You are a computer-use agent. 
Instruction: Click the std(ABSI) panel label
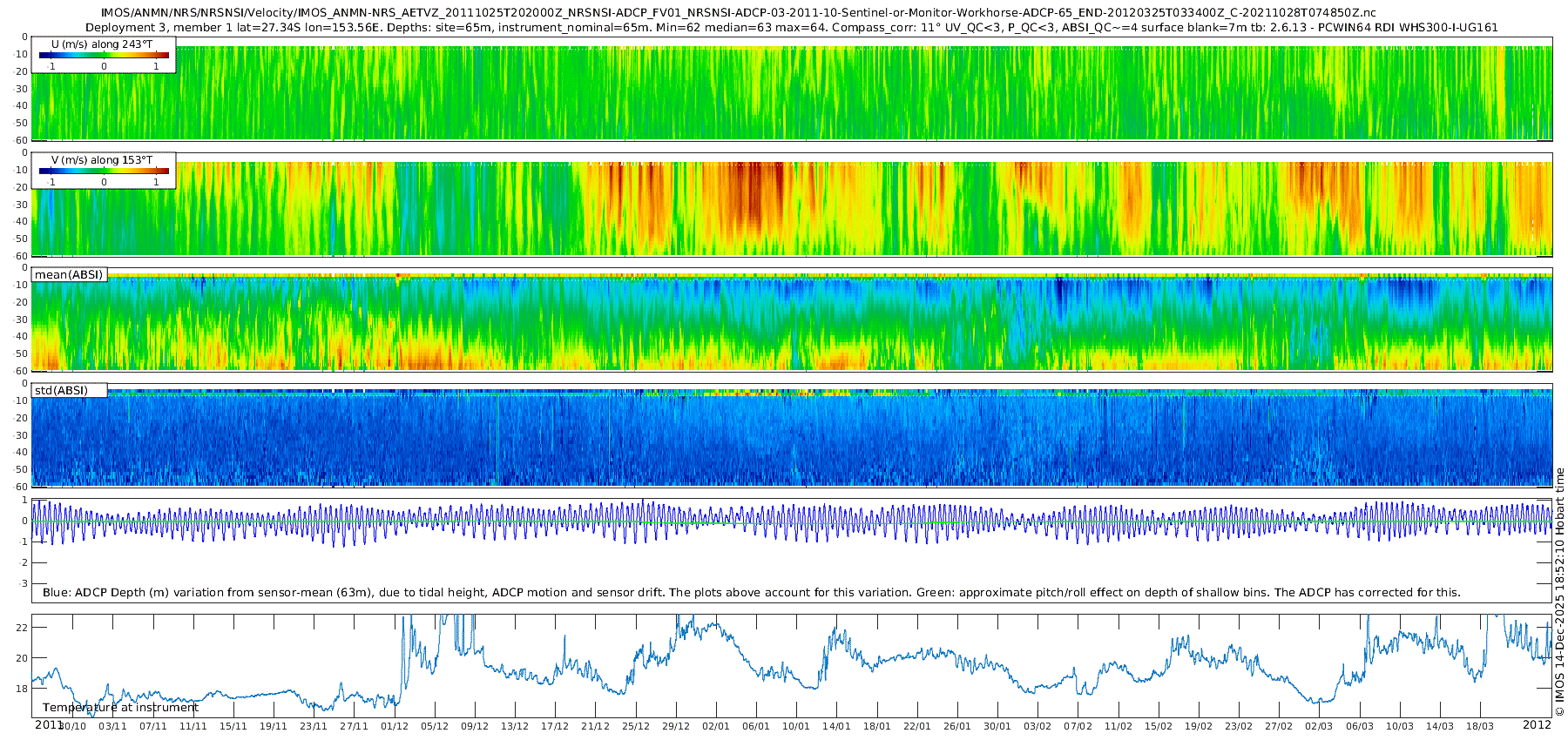pyautogui.click(x=61, y=391)
